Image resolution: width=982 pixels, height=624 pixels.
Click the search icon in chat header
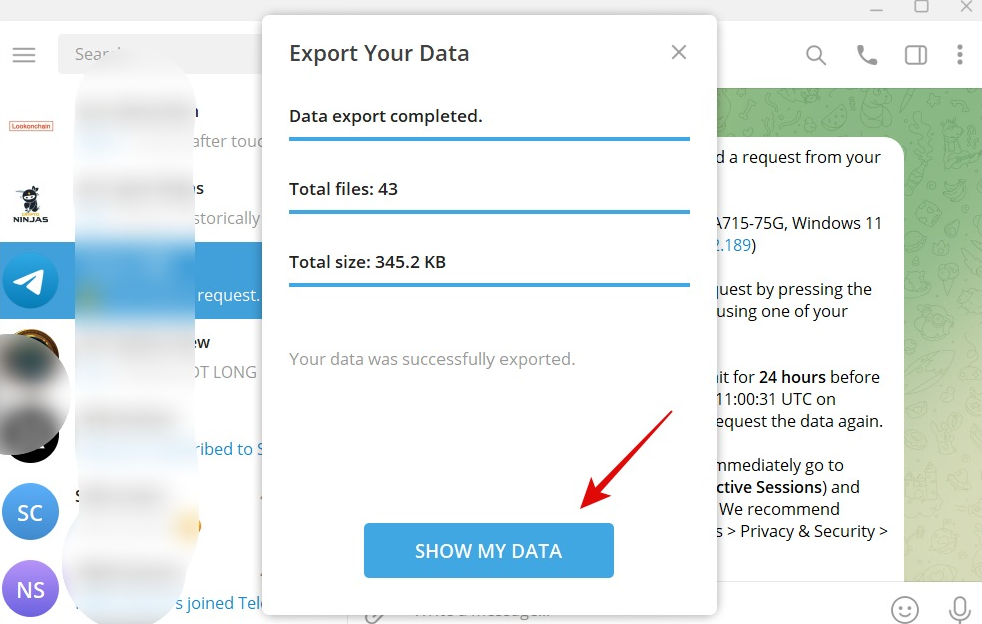pos(815,55)
